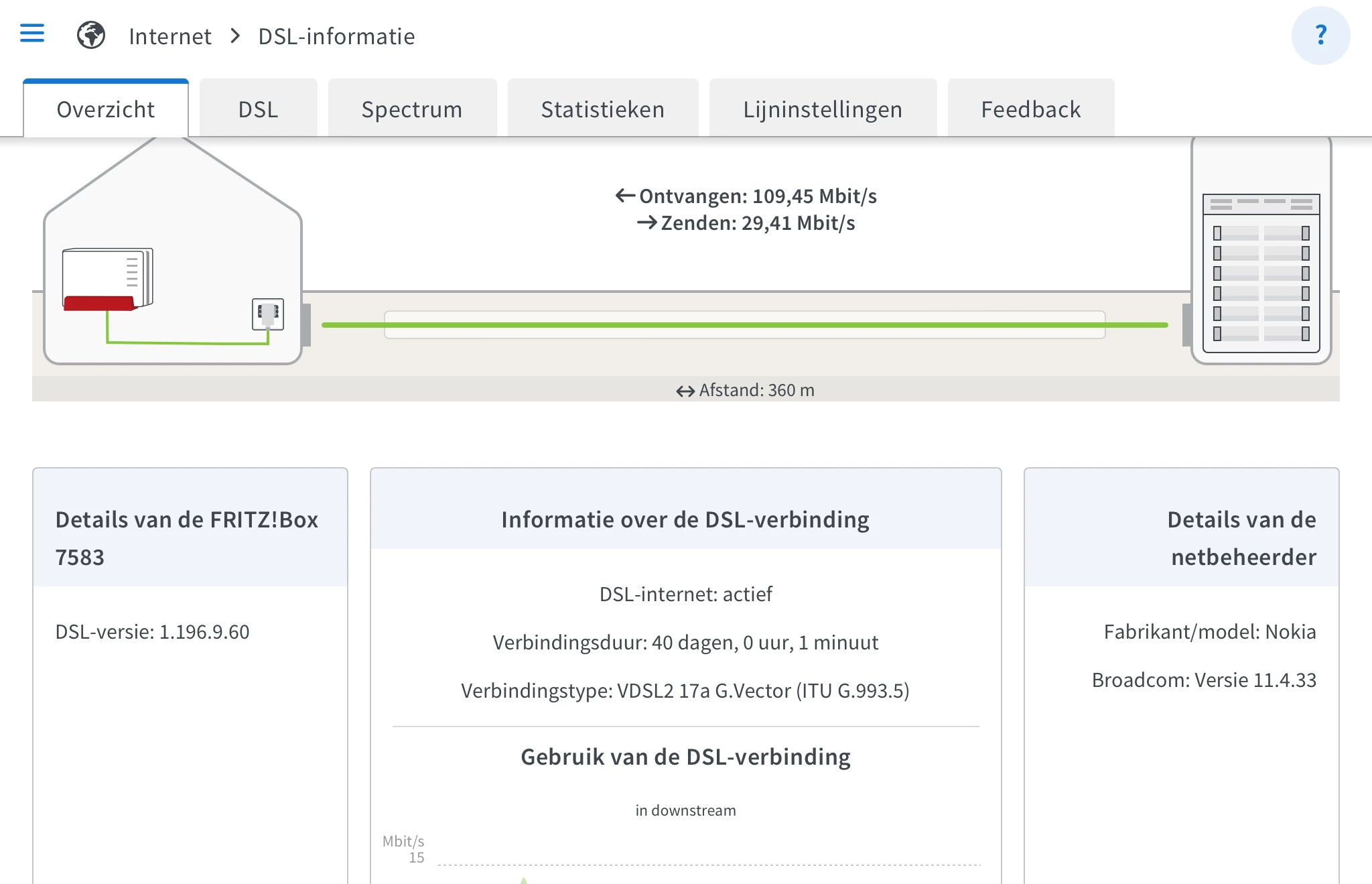Click the globe Internet icon

(x=91, y=36)
